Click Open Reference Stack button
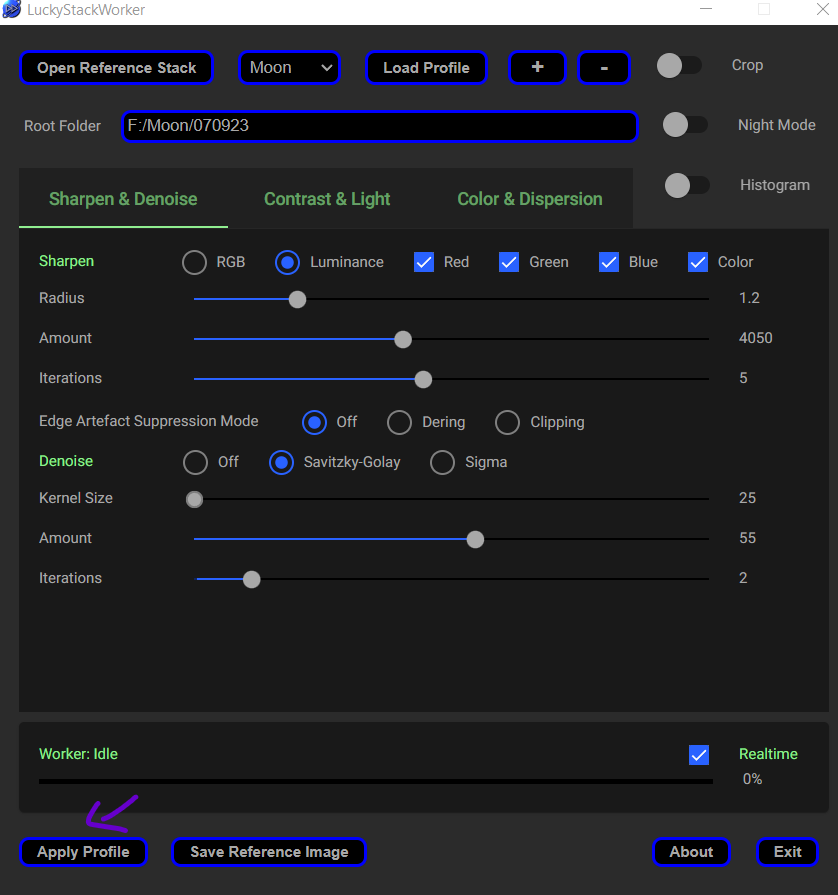The image size is (838, 895). tap(116, 67)
